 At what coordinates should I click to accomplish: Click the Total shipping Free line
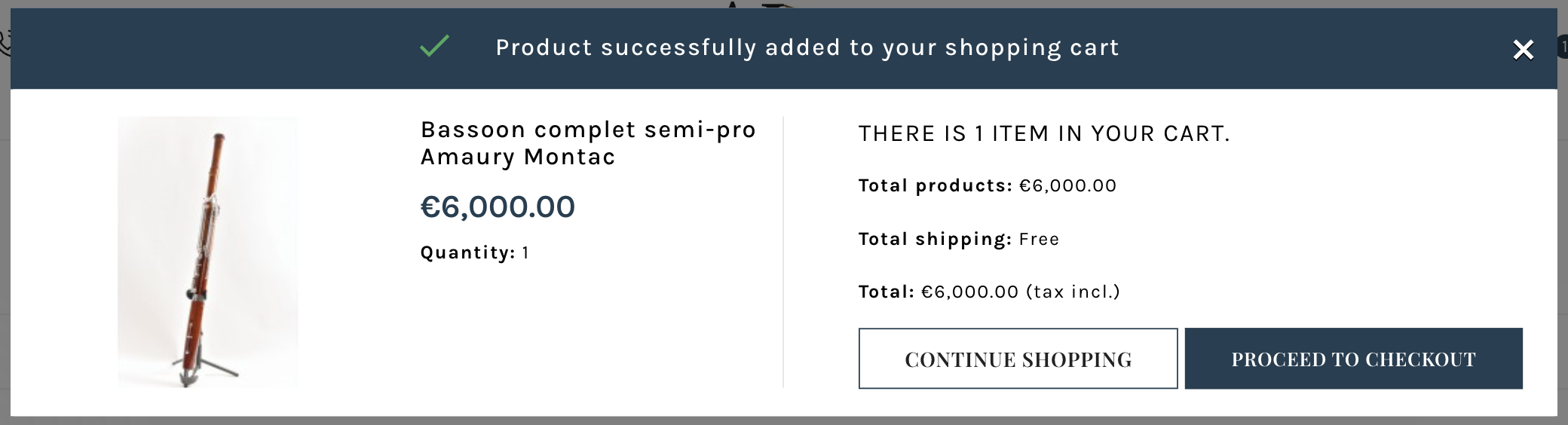tap(958, 239)
